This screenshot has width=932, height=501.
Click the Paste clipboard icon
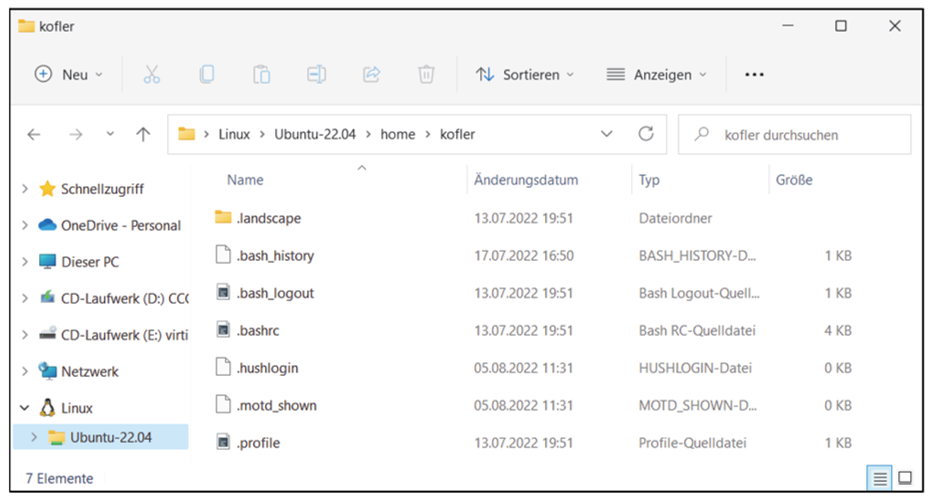point(261,75)
